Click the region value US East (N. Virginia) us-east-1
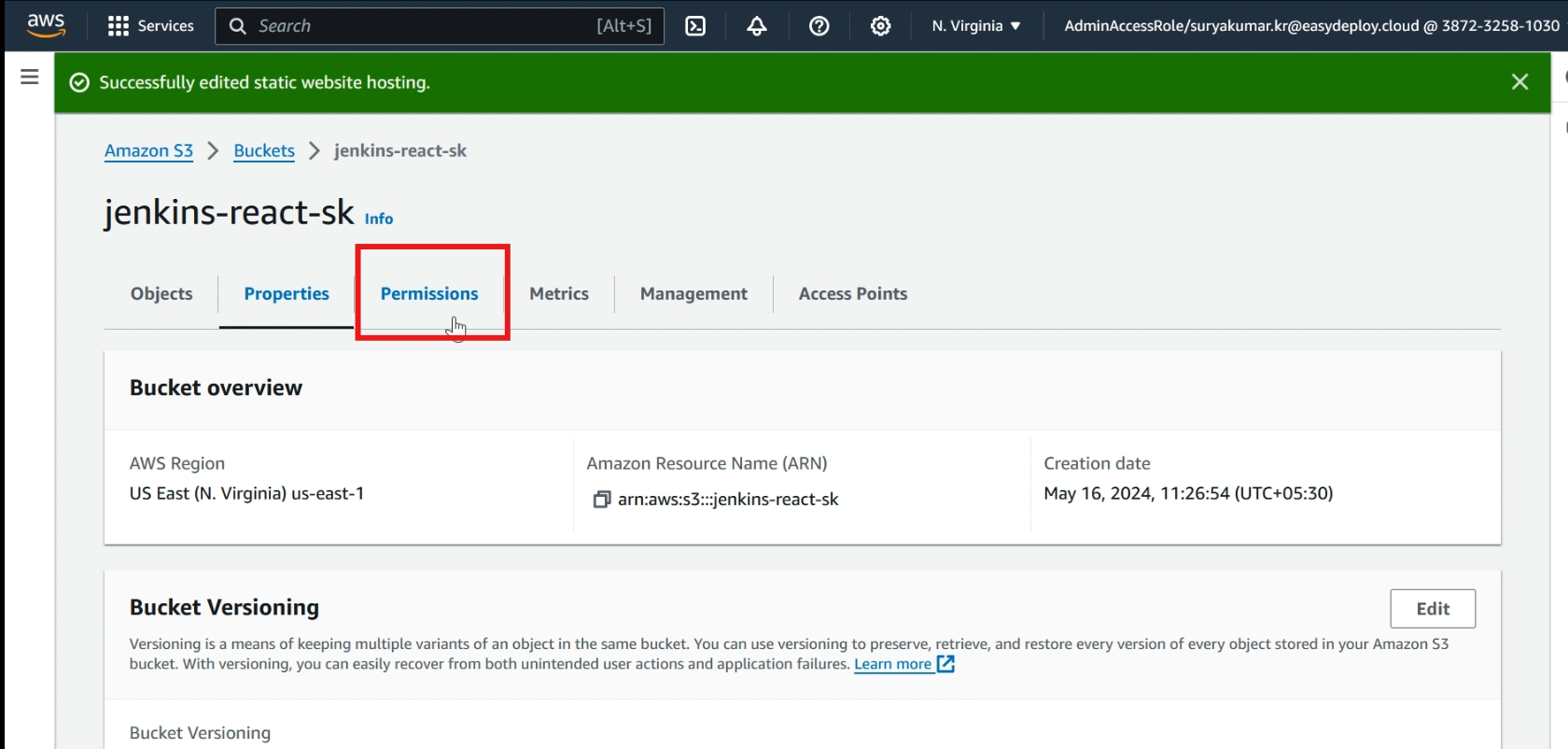The width and height of the screenshot is (1568, 749). pos(246,493)
